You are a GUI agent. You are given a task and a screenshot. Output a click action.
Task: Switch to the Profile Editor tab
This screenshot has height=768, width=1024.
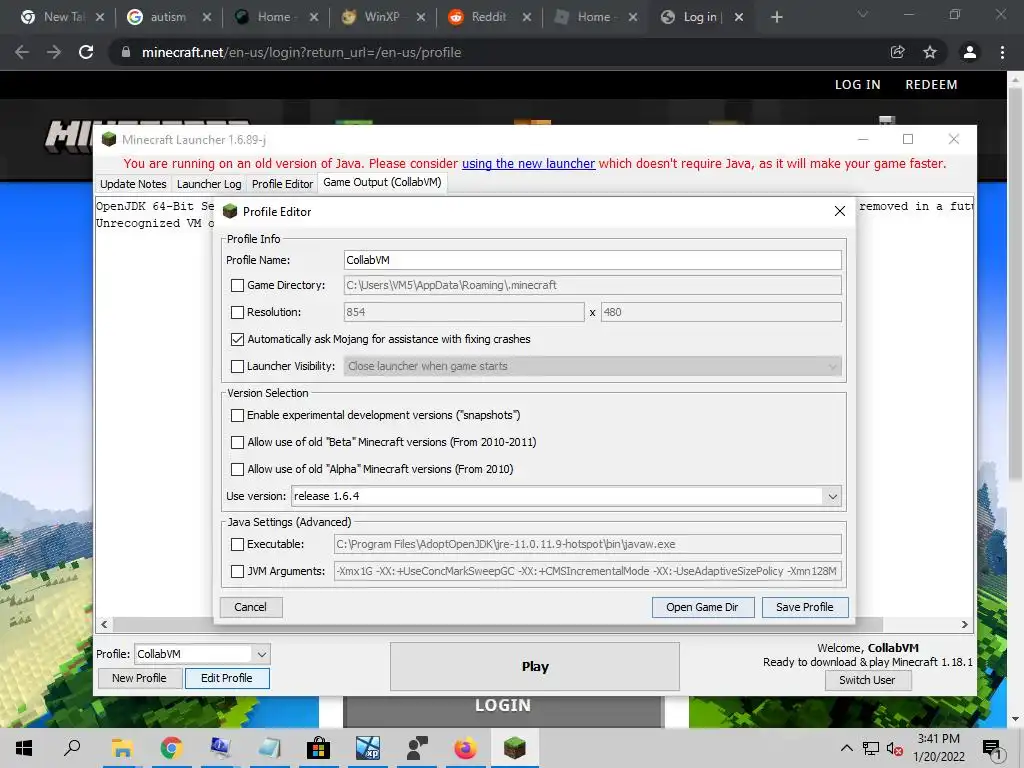pos(282,184)
